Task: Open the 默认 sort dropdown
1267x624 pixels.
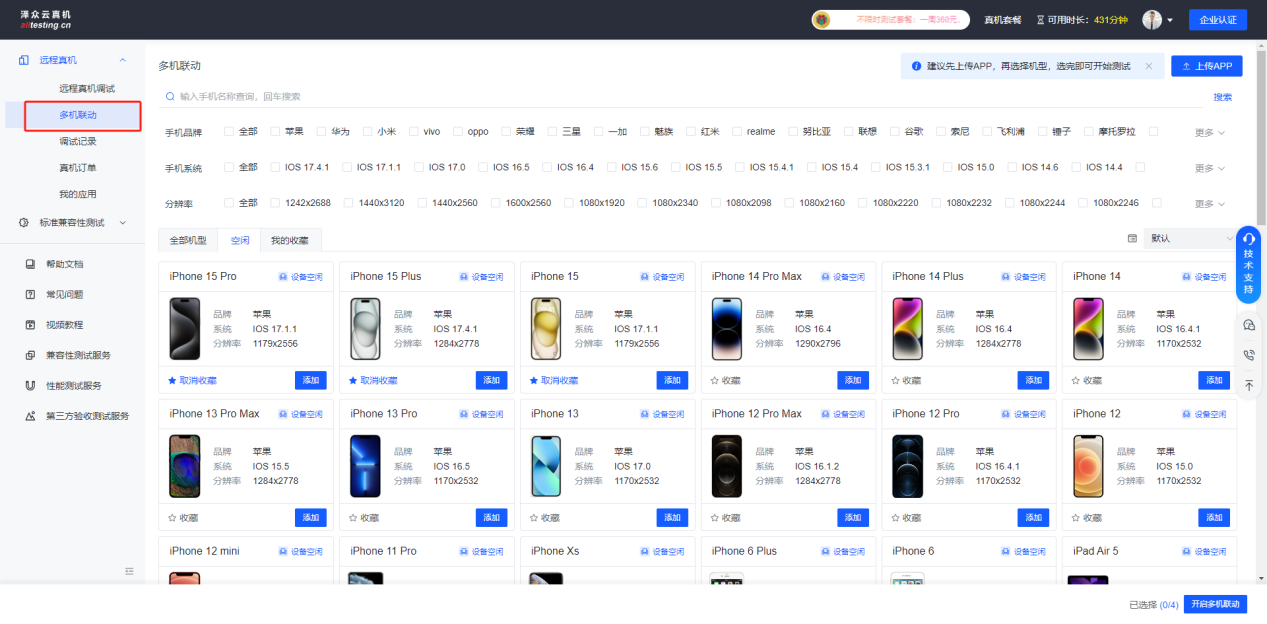Action: (1188, 239)
